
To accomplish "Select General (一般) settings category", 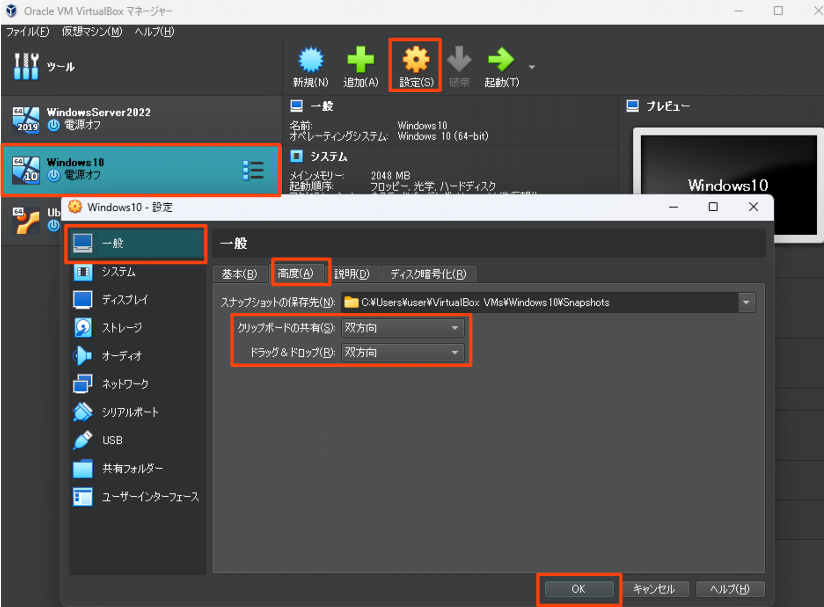I will [x=136, y=243].
